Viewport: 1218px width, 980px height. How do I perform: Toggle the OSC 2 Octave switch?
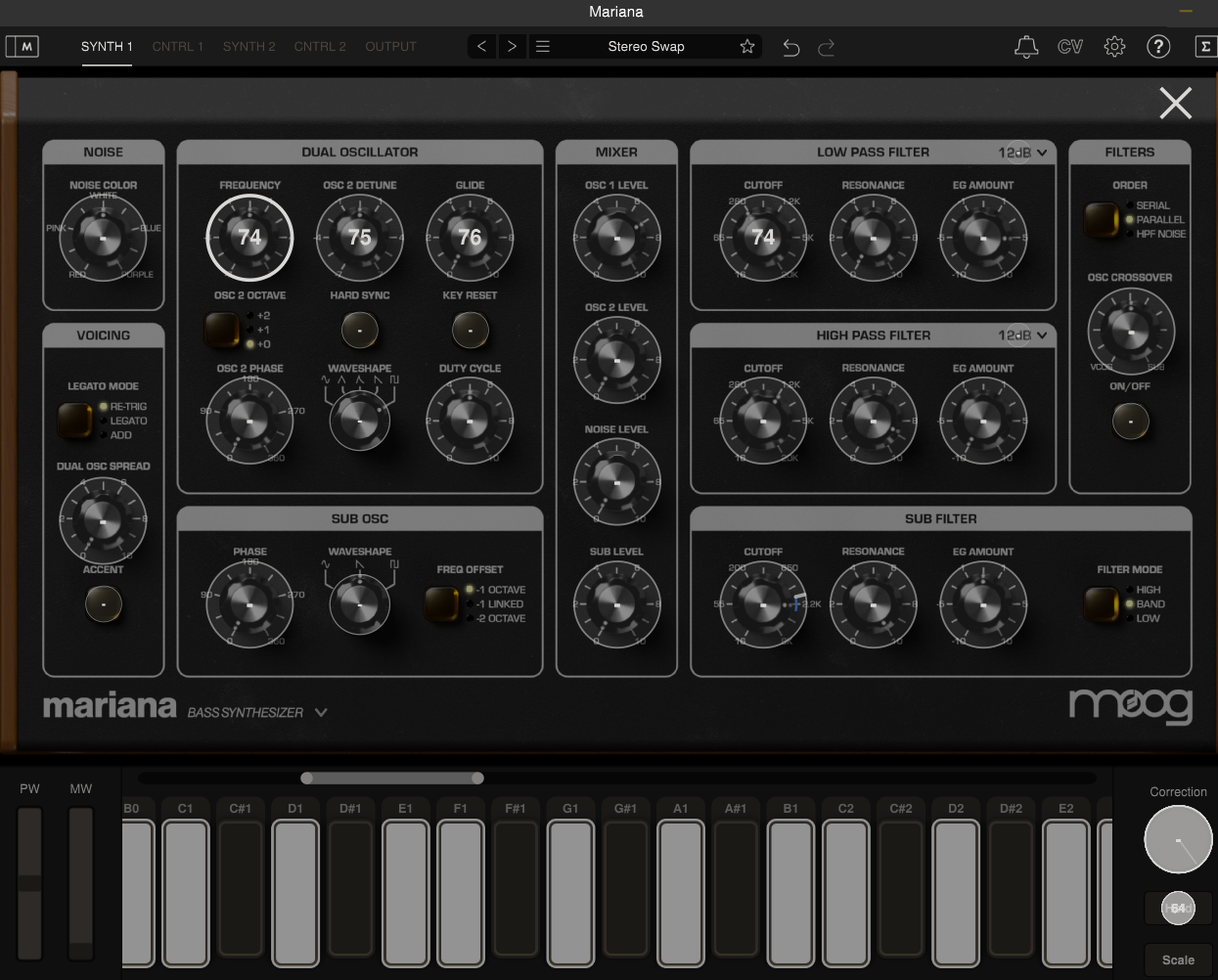(x=222, y=331)
